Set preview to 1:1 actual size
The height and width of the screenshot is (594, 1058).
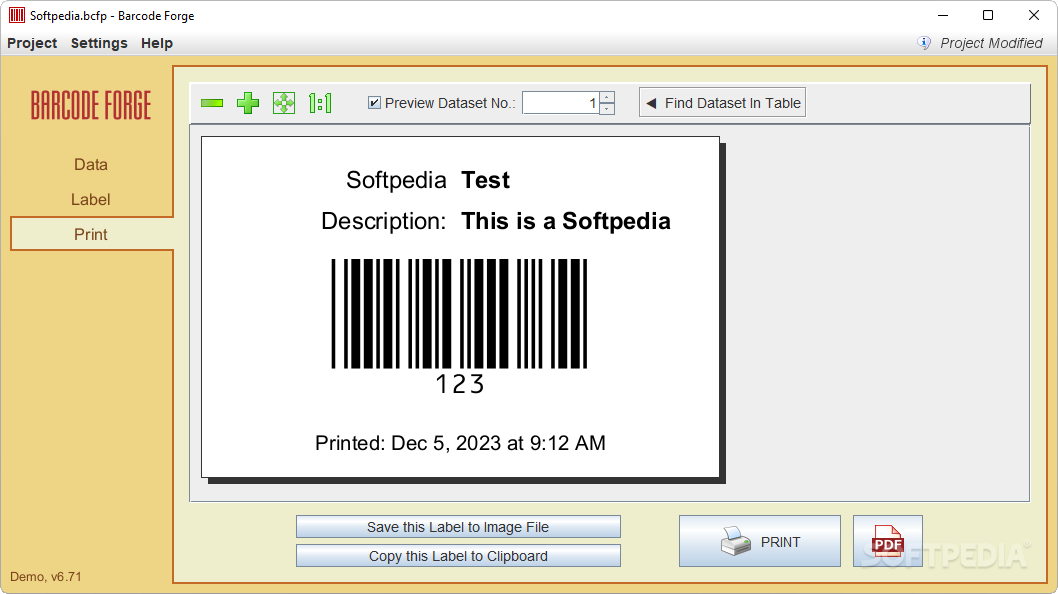(320, 103)
